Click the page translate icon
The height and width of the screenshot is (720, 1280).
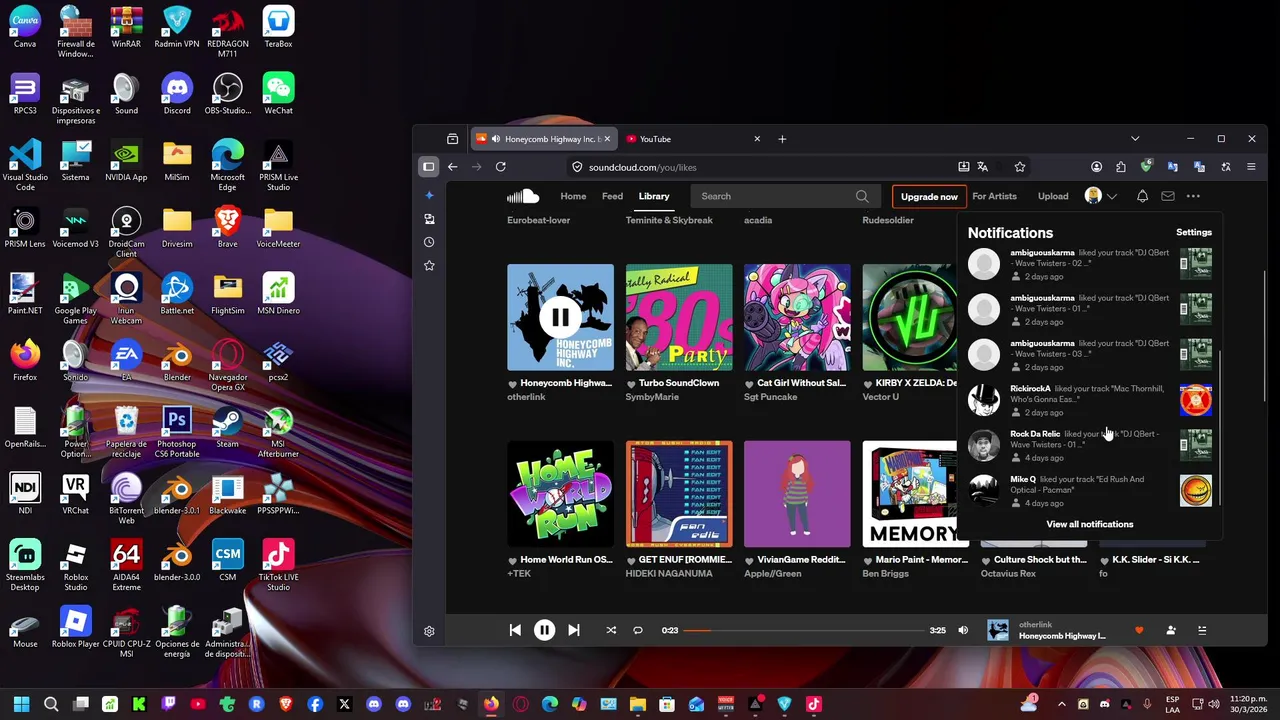[x=982, y=167]
